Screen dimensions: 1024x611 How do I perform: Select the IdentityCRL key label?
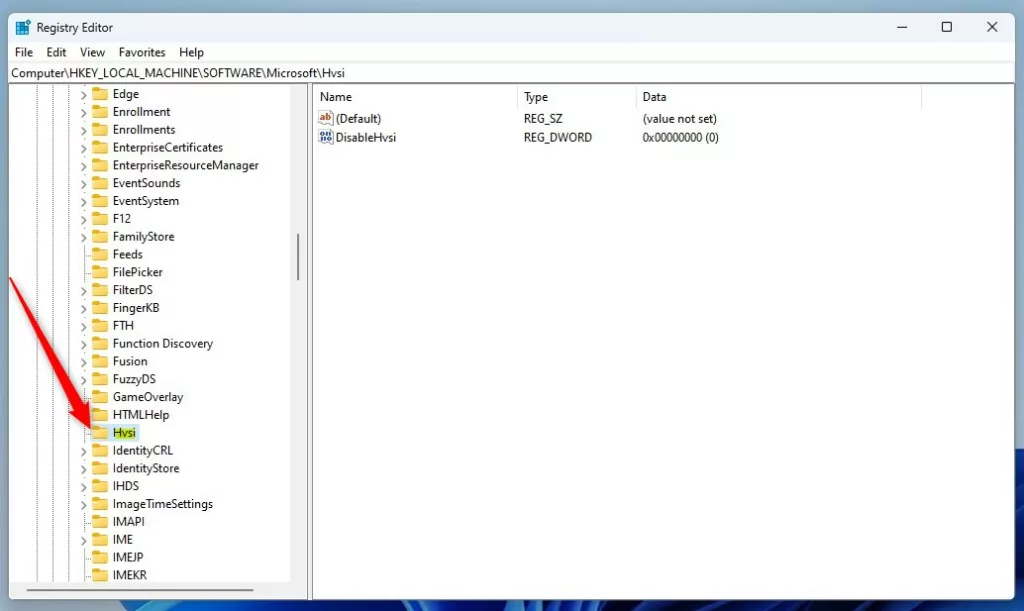click(142, 450)
